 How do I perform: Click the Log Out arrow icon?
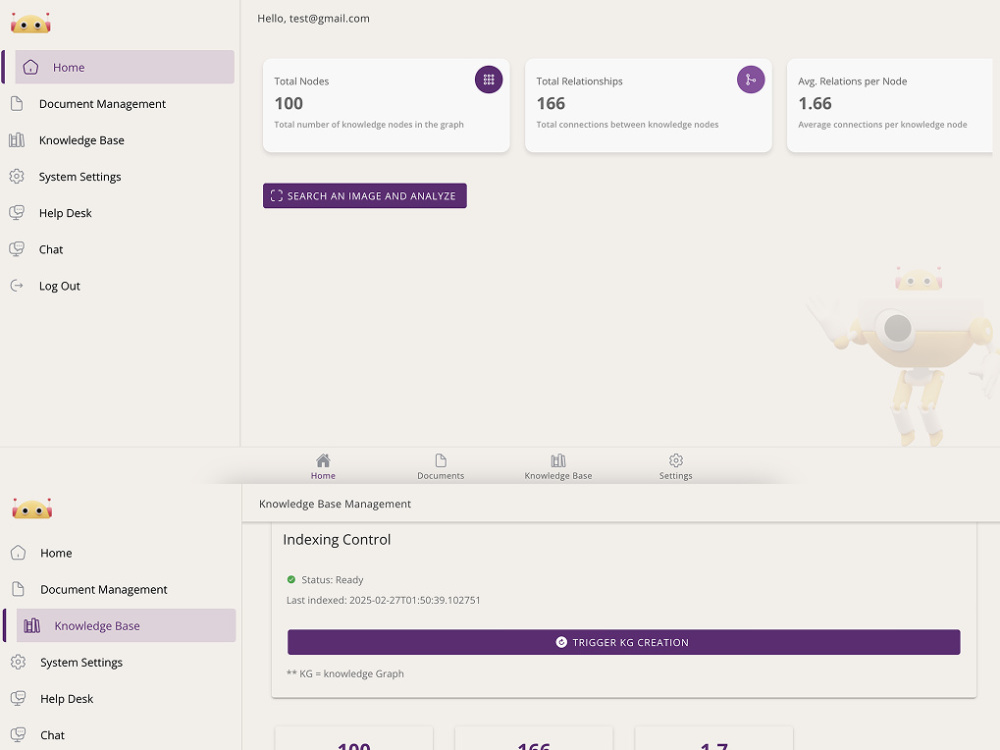pos(17,285)
